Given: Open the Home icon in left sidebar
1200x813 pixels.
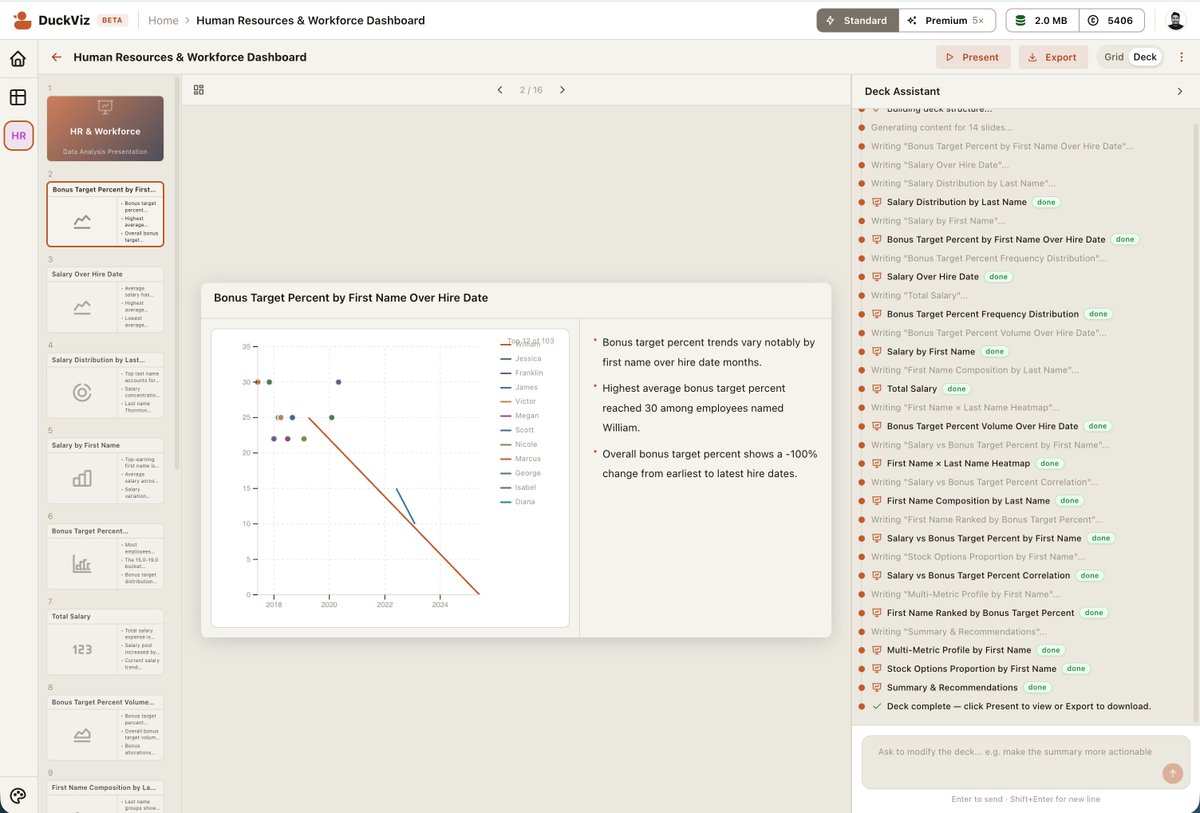Looking at the screenshot, I should [18, 59].
